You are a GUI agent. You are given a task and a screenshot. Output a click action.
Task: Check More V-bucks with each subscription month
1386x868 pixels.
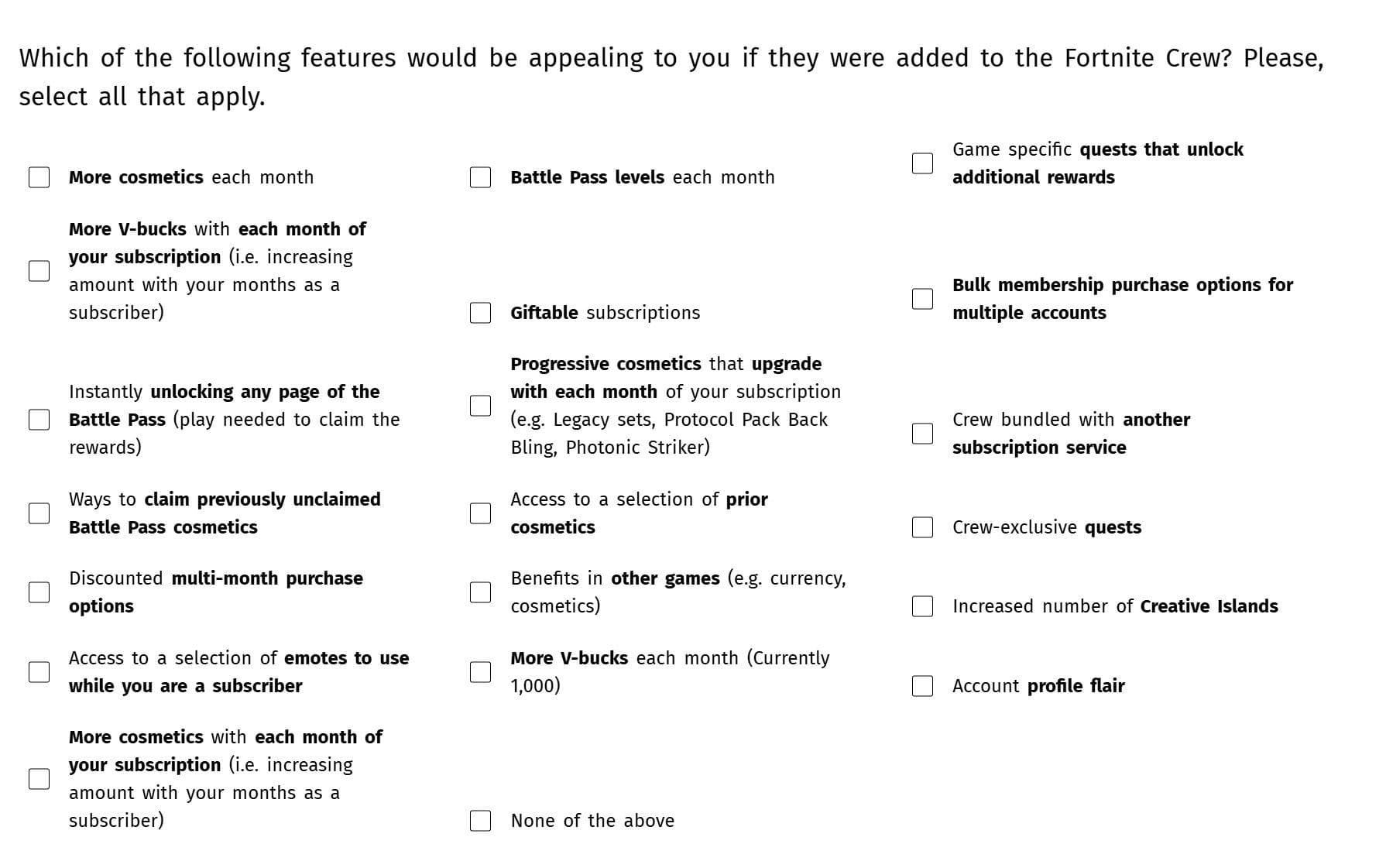pos(39,271)
